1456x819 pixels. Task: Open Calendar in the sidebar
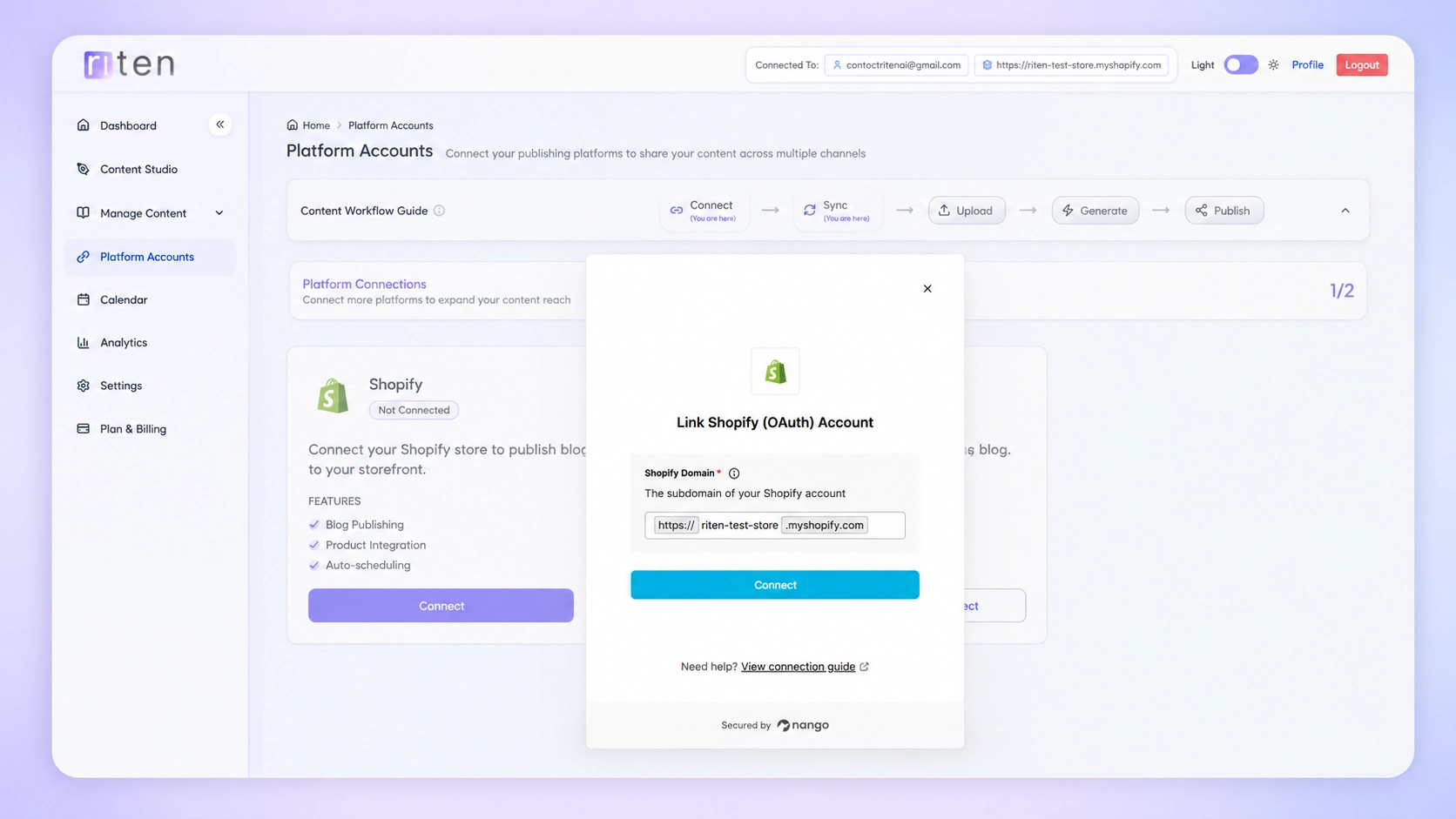pyautogui.click(x=124, y=299)
